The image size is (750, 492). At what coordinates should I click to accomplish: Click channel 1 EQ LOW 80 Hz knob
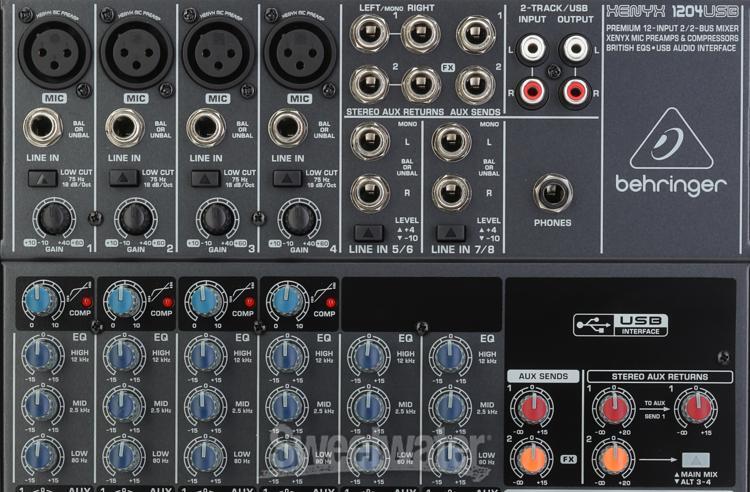click(42, 456)
